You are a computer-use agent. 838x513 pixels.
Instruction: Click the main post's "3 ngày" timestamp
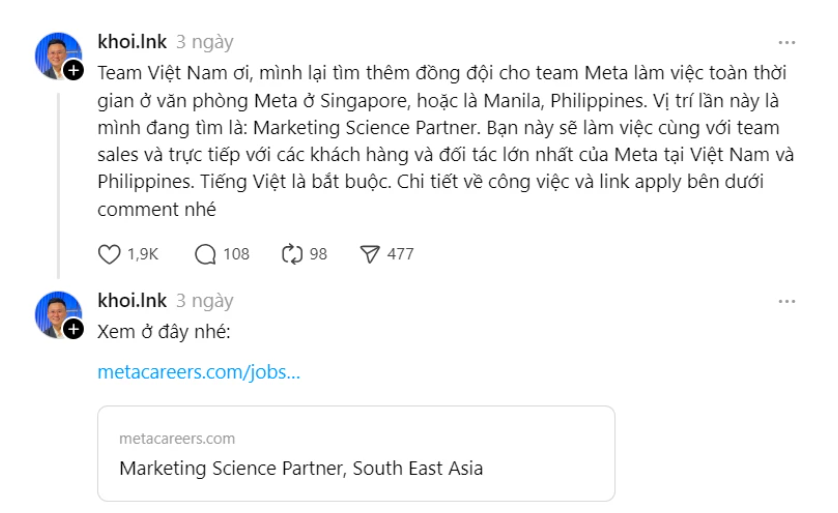205,43
